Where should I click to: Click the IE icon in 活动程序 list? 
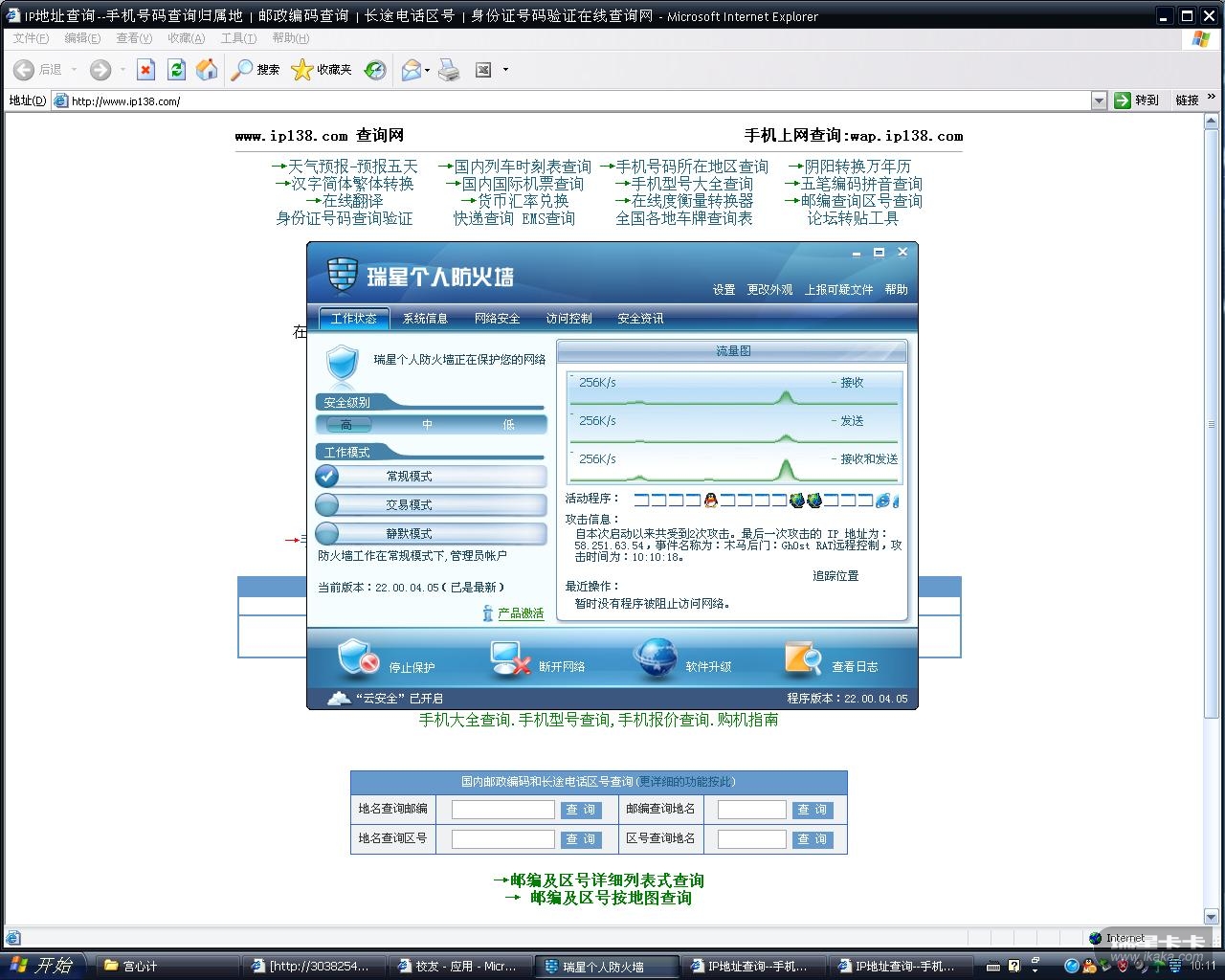tap(883, 500)
